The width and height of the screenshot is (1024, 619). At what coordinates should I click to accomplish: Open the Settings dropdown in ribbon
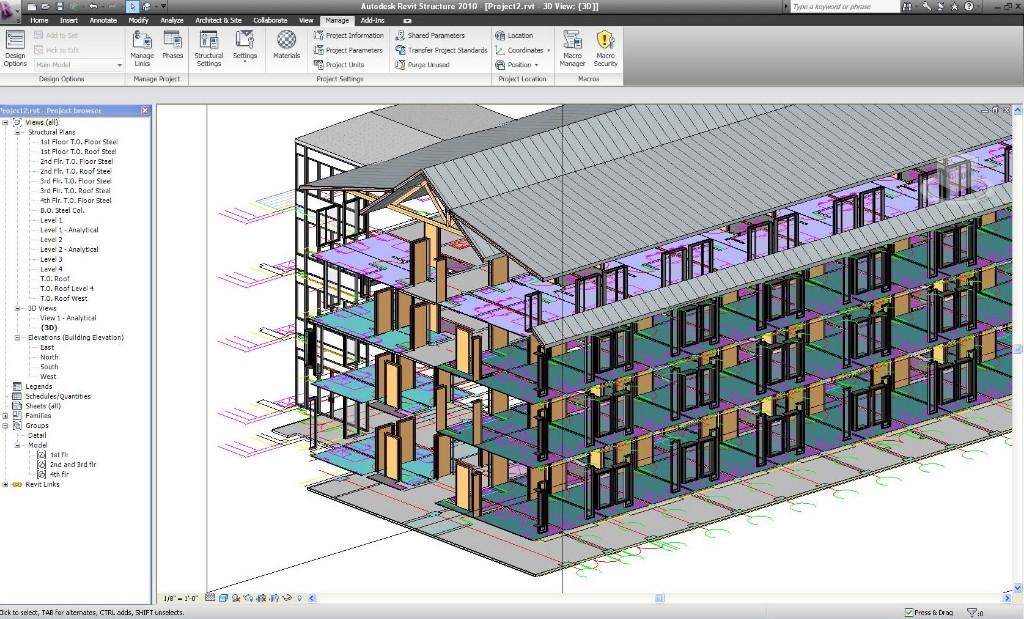[245, 46]
